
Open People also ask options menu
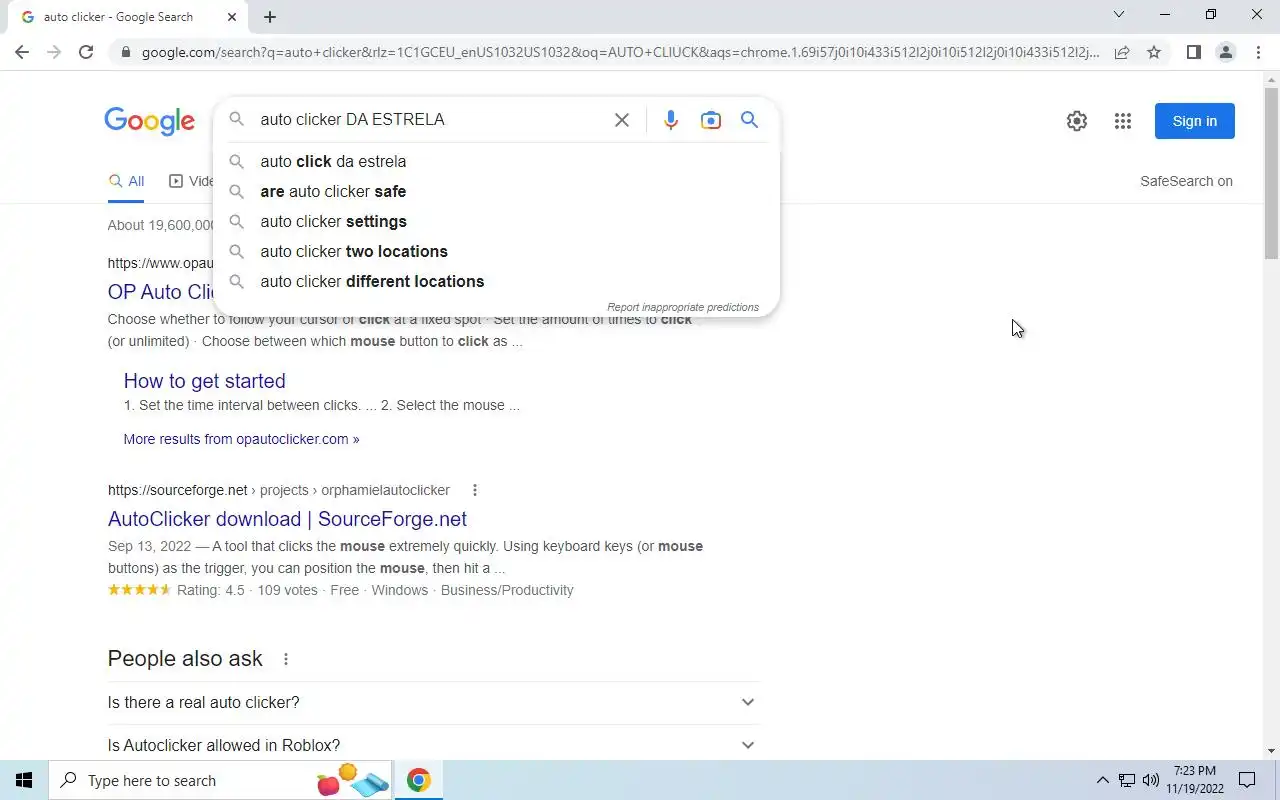286,659
